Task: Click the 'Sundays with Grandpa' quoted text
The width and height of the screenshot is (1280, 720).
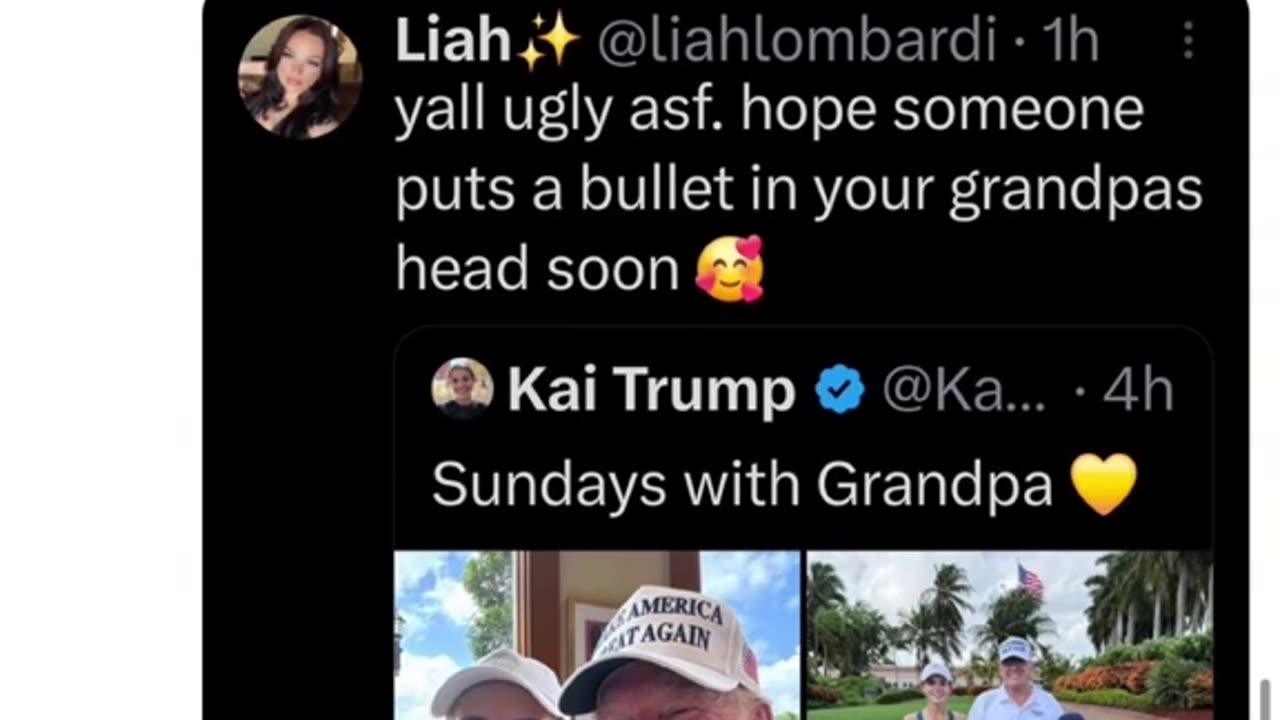Action: [x=742, y=485]
